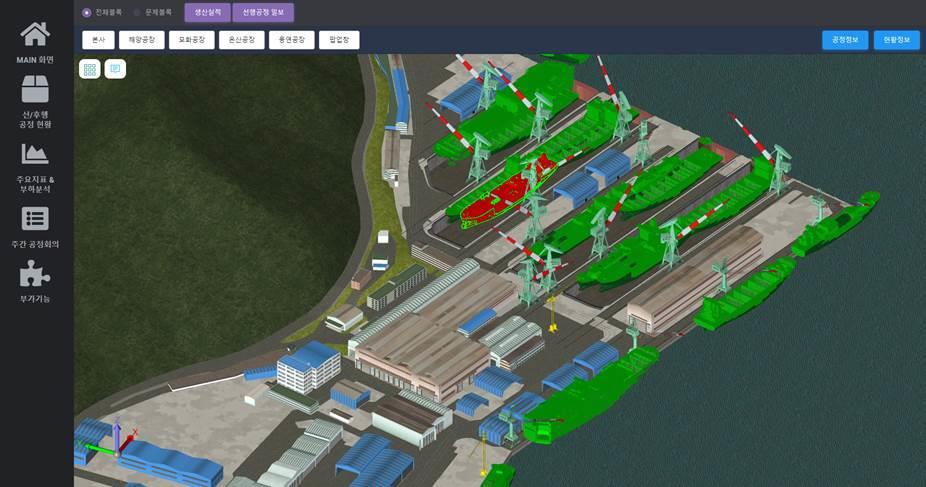
Task: Switch to the 생산실적 tab
Action: click(x=207, y=13)
